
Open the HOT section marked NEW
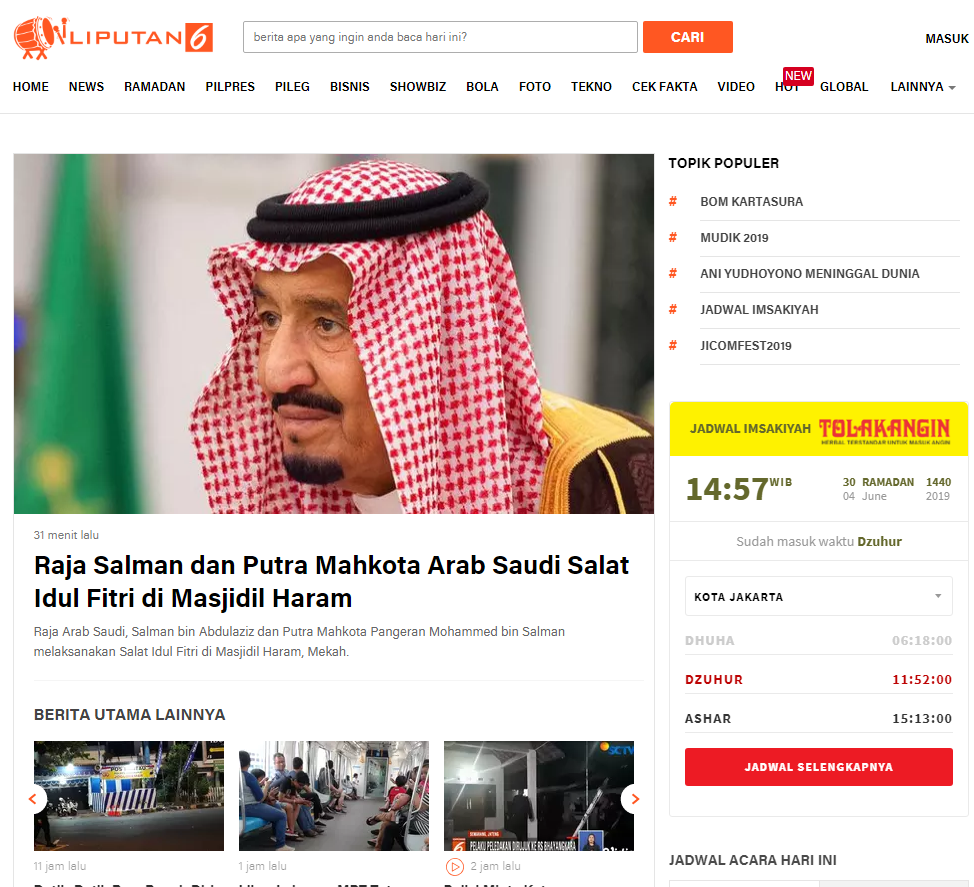coord(787,87)
